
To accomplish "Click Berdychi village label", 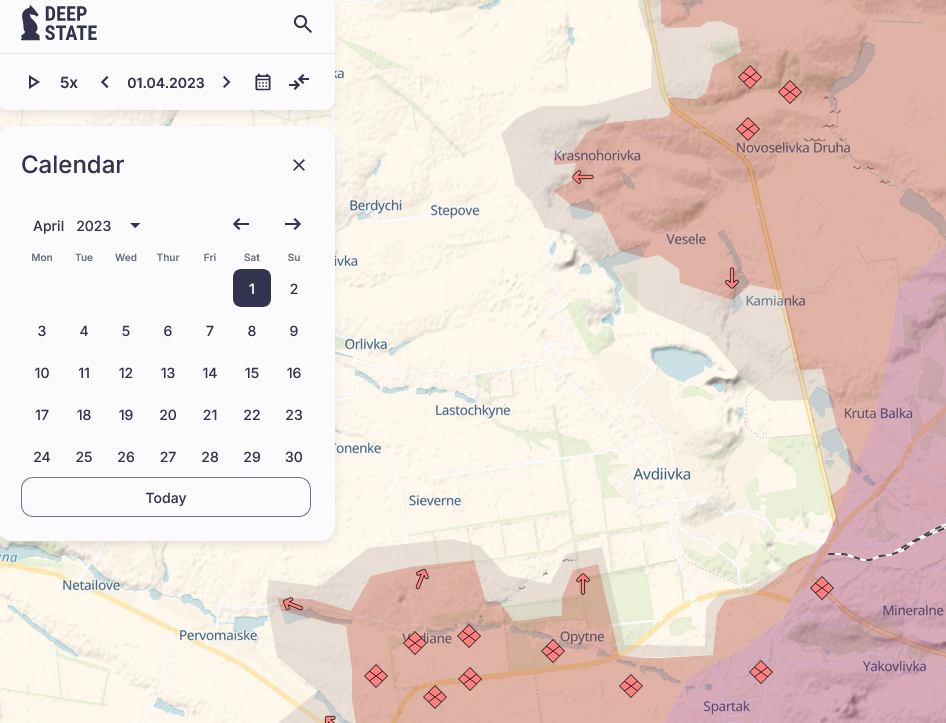I will pyautogui.click(x=375, y=206).
